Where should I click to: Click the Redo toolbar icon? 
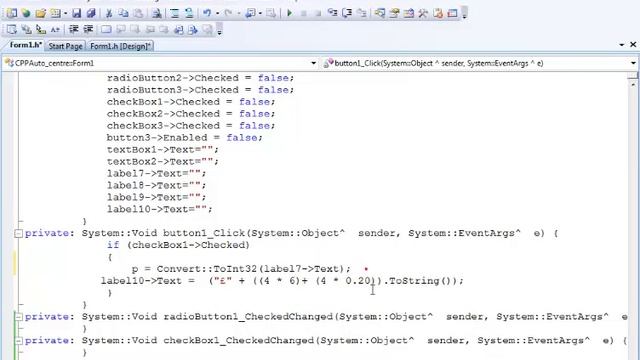click(228, 13)
